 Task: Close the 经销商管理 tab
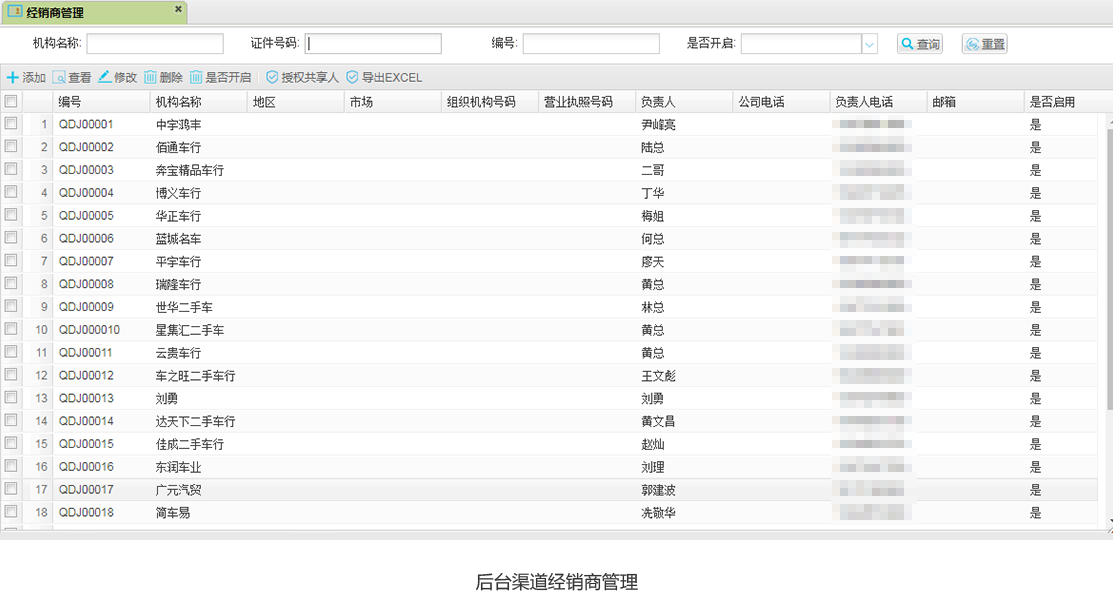(178, 9)
